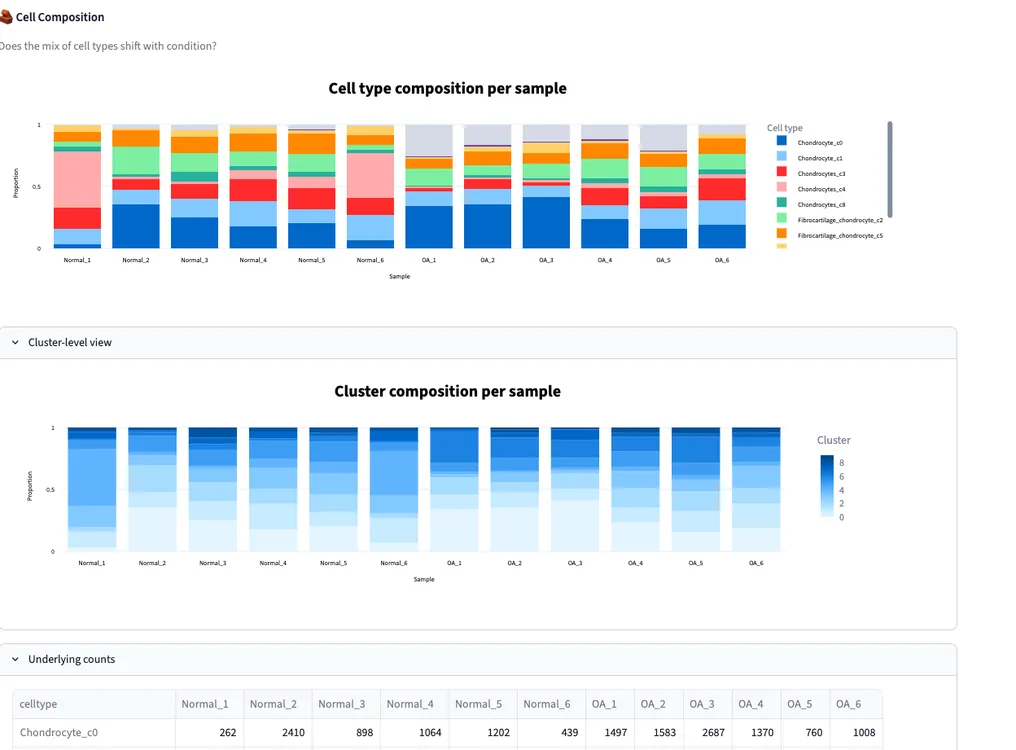1016x750 pixels.
Task: Click the Normal_2 axis label in the cell type chart
Action: click(x=136, y=260)
